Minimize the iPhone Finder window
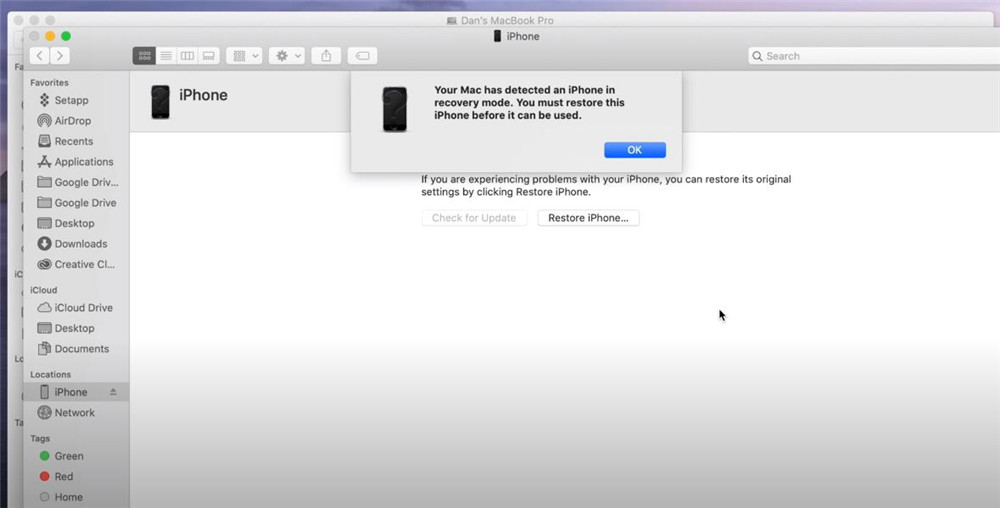Image resolution: width=1000 pixels, height=508 pixels. (x=50, y=36)
